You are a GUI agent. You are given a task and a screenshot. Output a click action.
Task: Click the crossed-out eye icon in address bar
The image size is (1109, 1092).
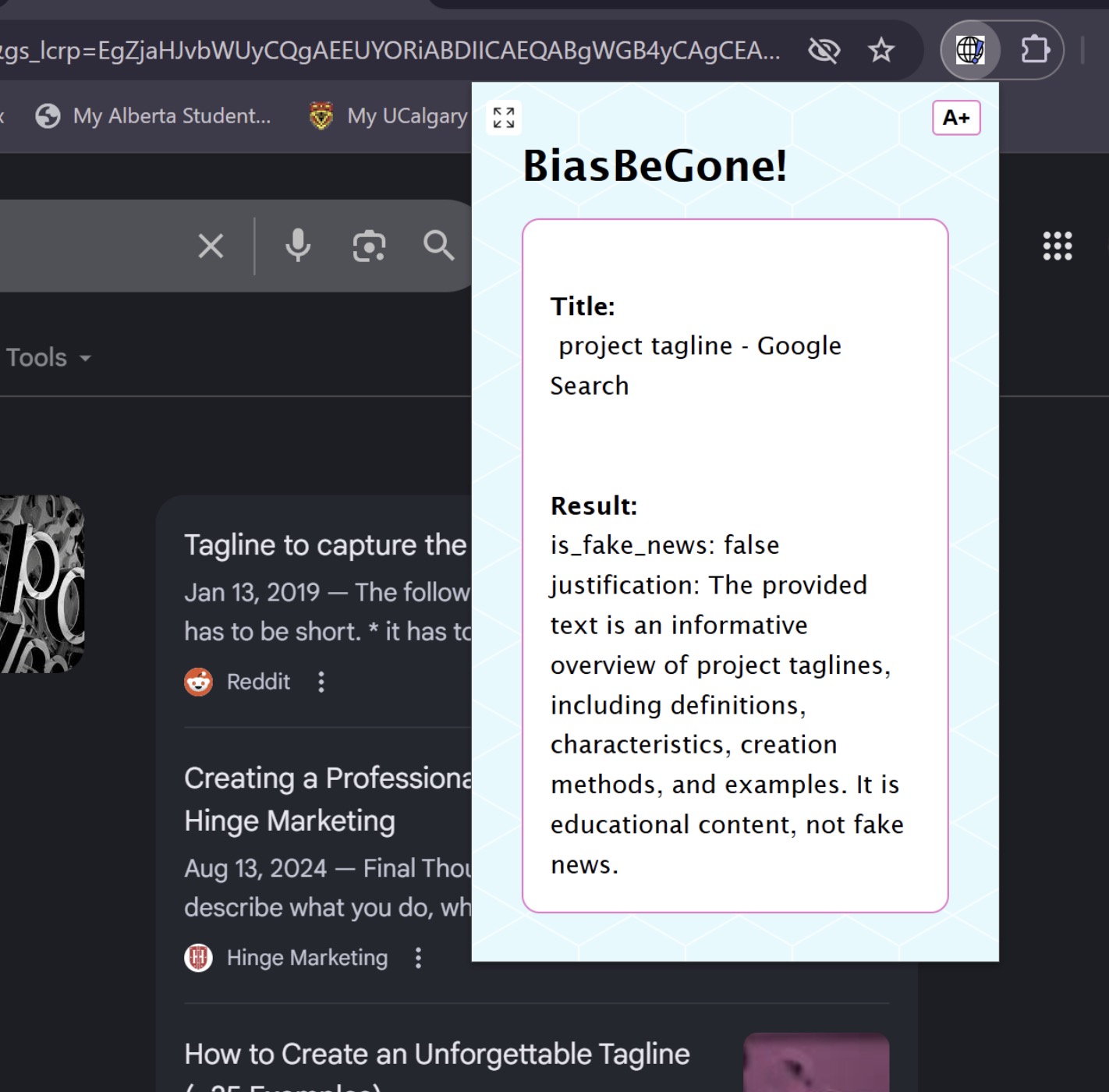[824, 51]
